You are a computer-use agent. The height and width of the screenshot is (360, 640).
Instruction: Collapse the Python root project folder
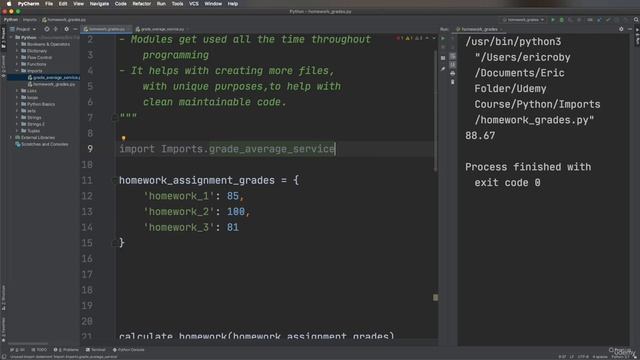(11, 38)
